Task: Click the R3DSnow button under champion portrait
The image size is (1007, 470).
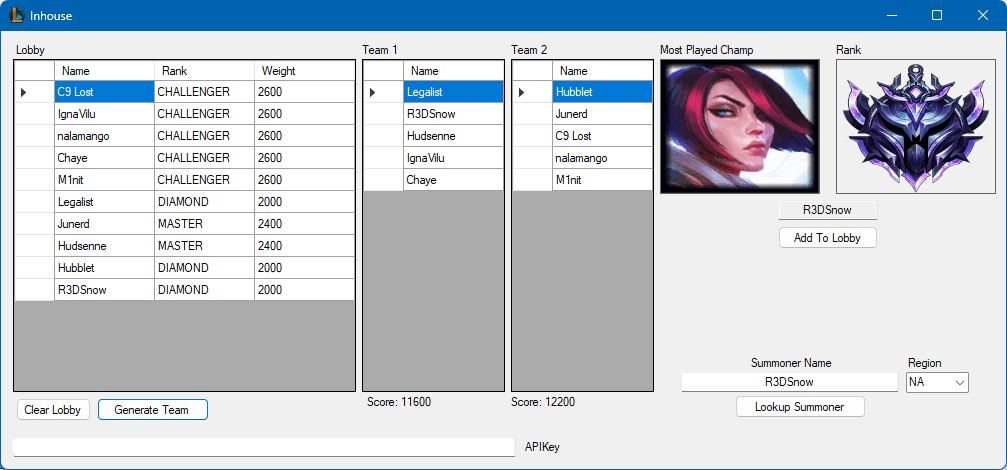Action: pyautogui.click(x=827, y=210)
